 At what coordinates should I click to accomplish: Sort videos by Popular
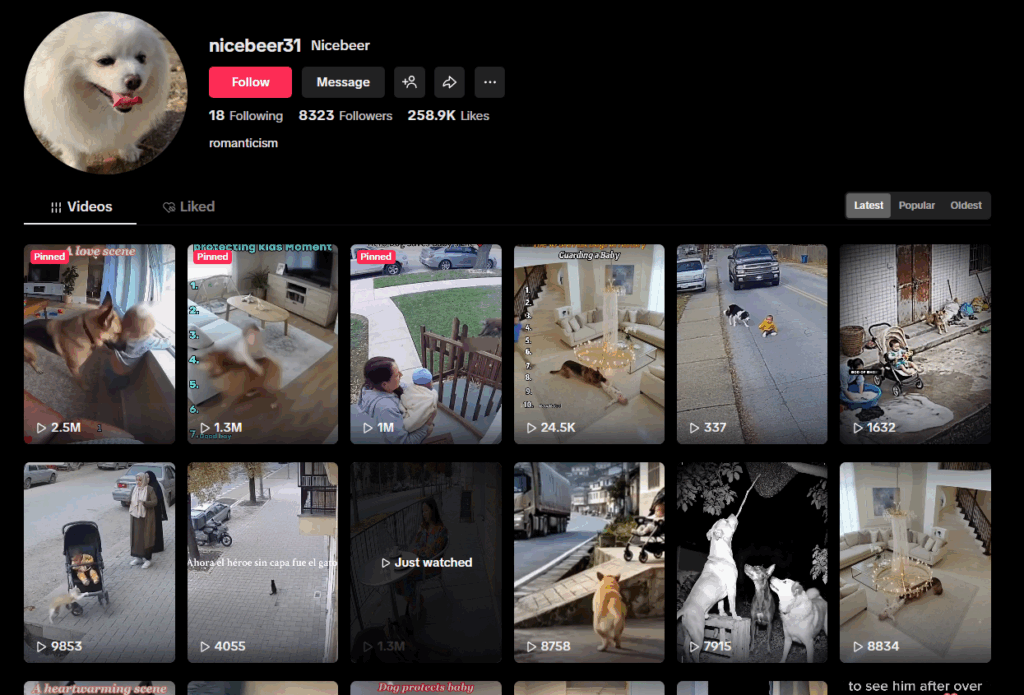click(916, 206)
